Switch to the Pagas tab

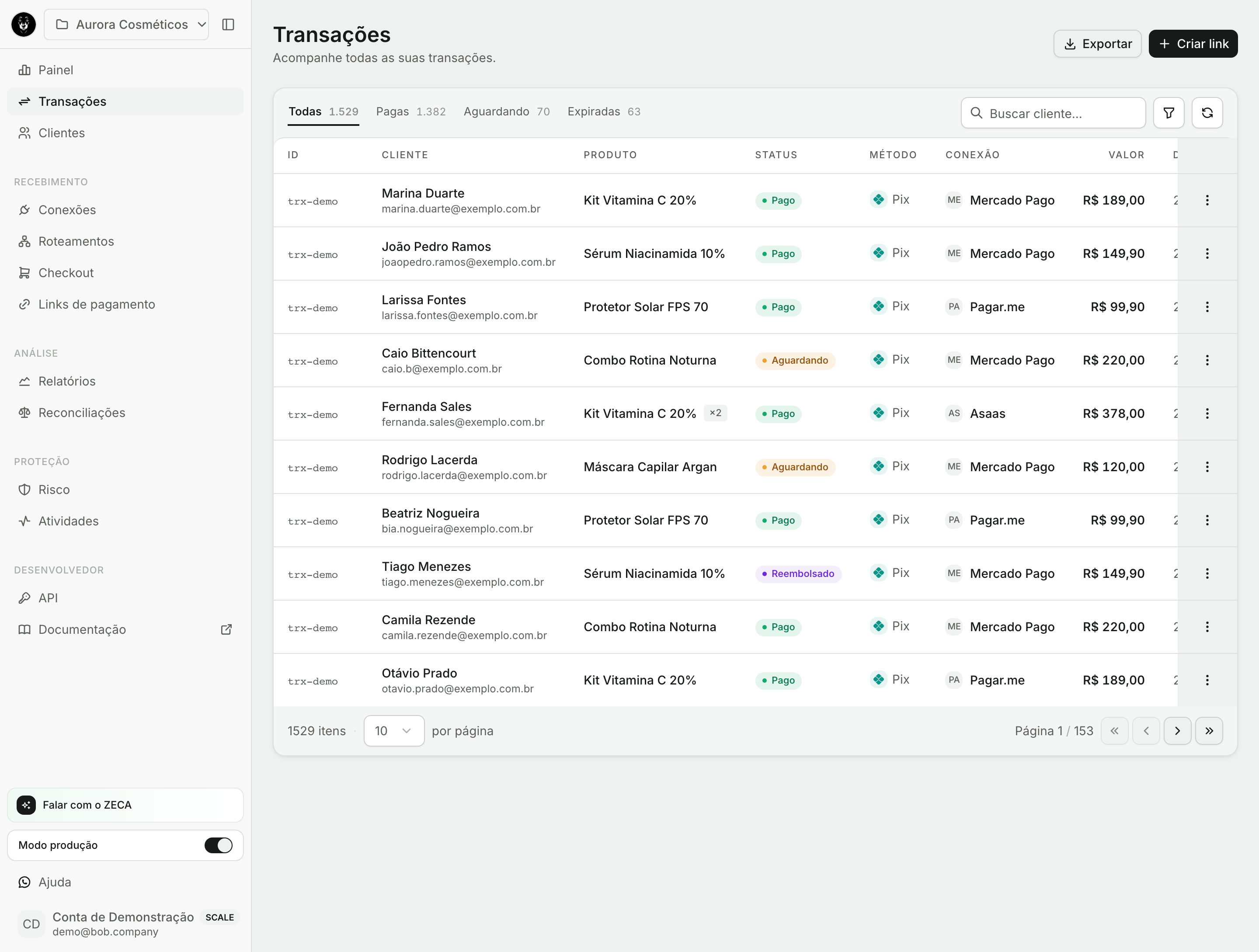pyautogui.click(x=410, y=111)
